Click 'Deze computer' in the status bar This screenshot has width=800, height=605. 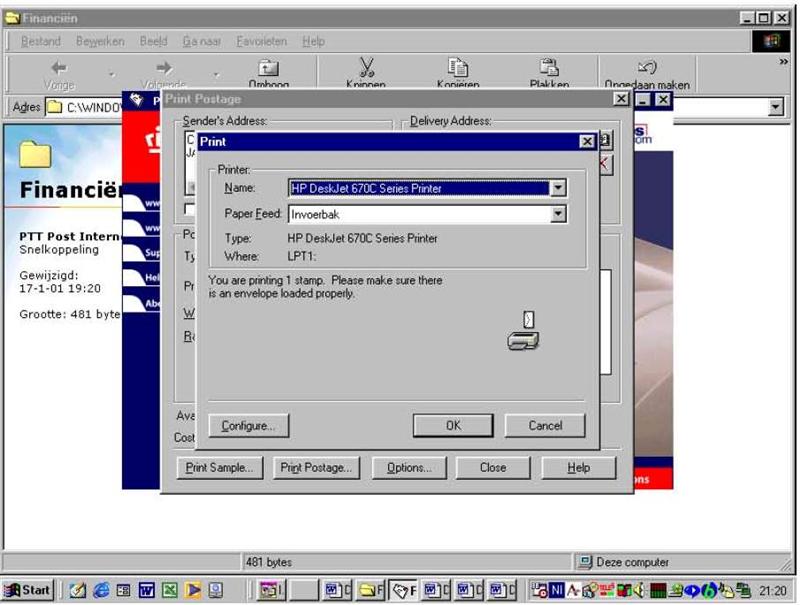tap(632, 562)
